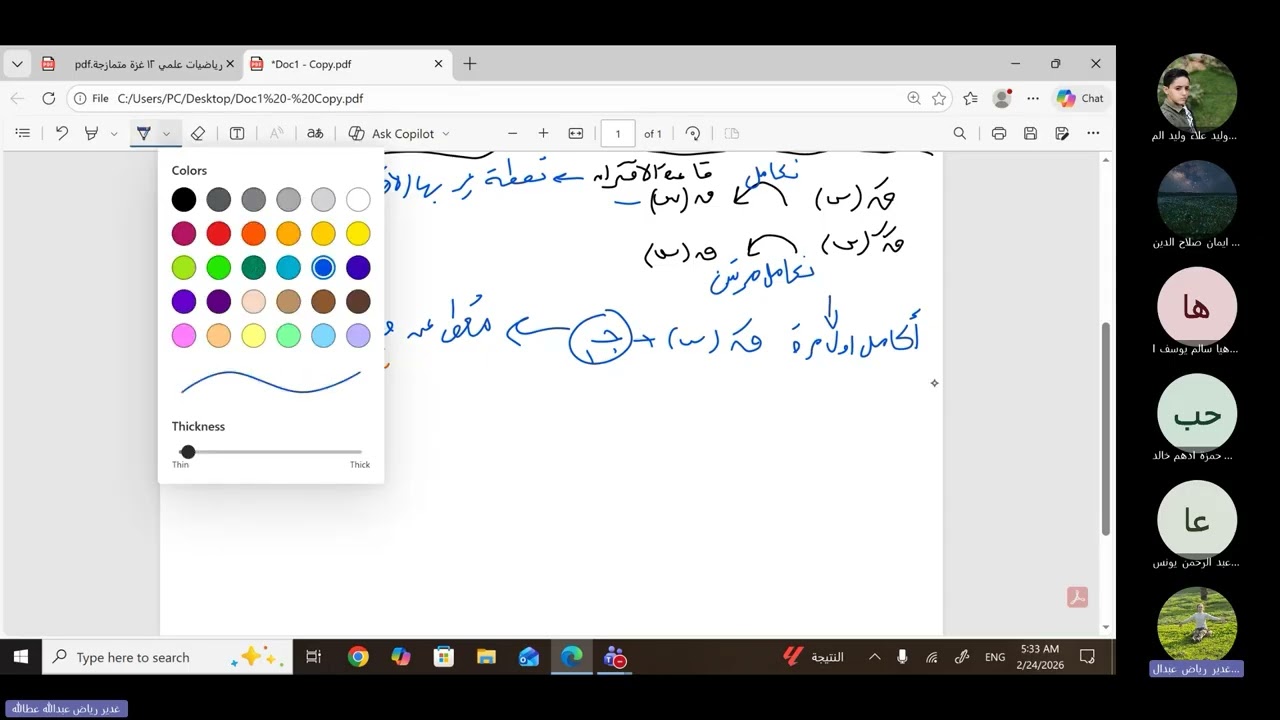Open the browser profile avatar
1280x720 pixels.
pyautogui.click(x=1001, y=98)
